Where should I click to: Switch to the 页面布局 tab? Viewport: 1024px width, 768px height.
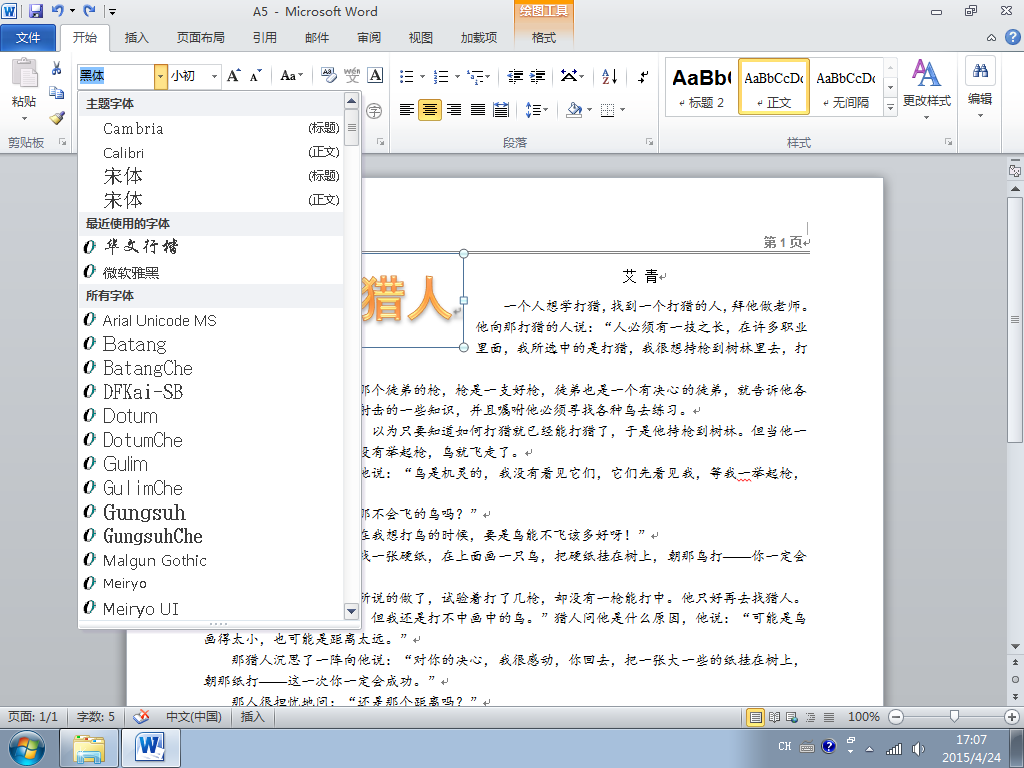pos(200,38)
